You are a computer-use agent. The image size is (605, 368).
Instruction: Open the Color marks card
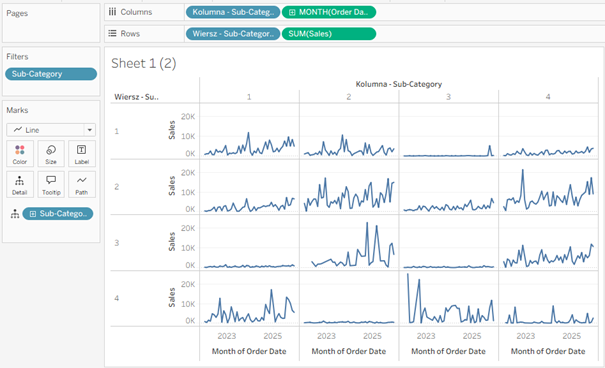click(20, 154)
